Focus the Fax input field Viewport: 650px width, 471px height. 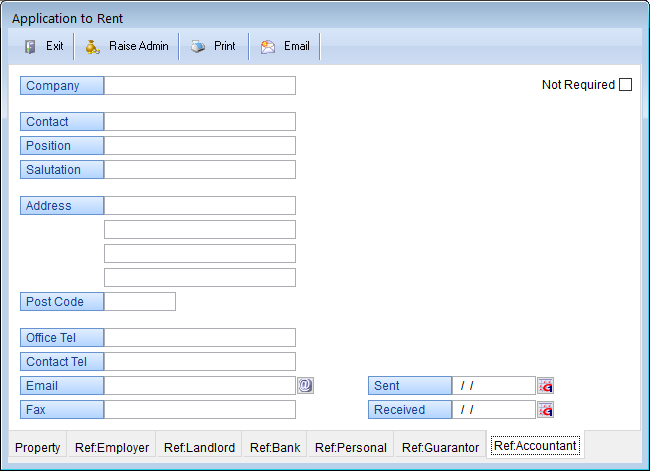coord(200,410)
